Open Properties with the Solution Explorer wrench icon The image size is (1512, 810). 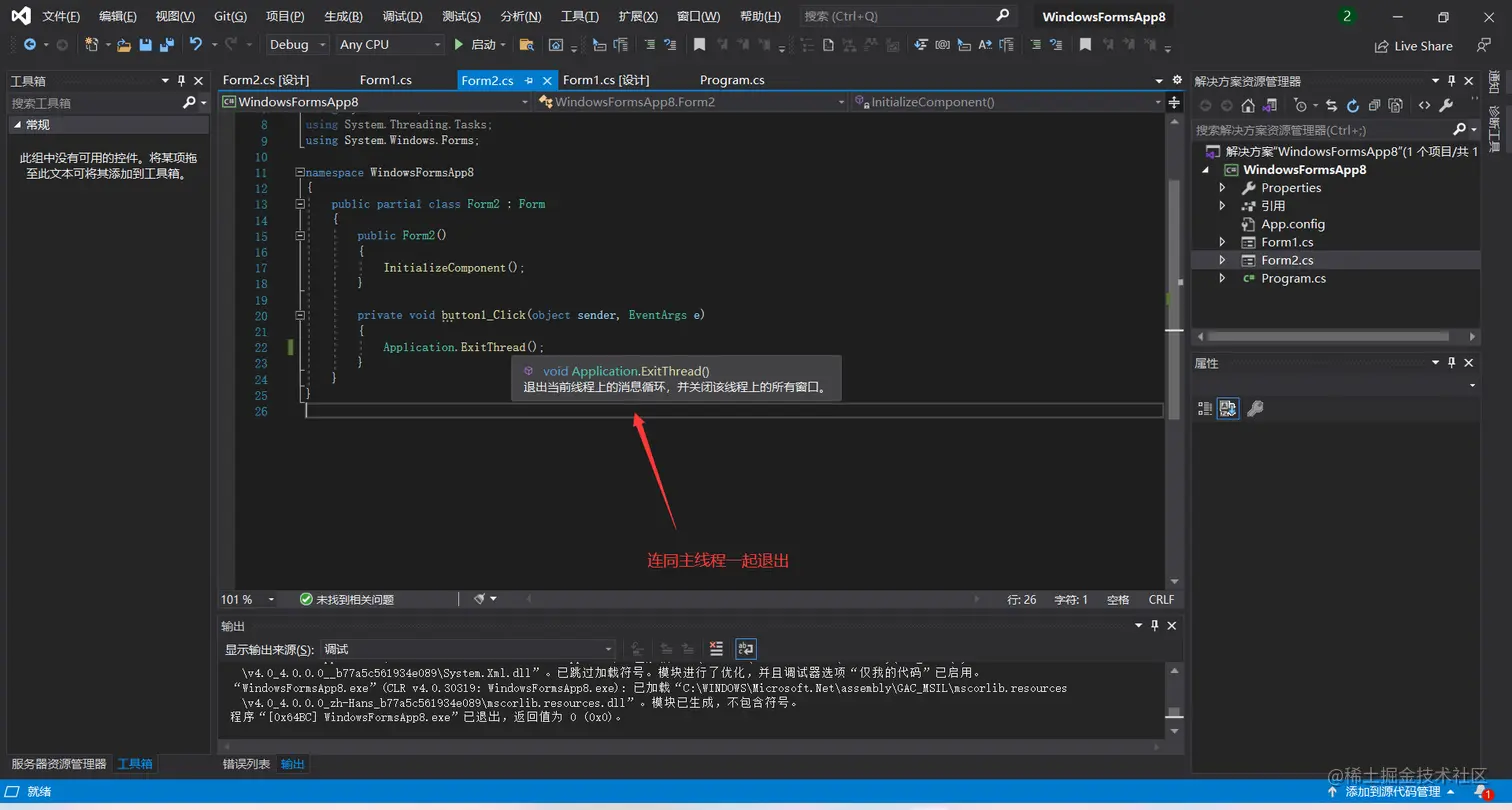[x=1446, y=105]
